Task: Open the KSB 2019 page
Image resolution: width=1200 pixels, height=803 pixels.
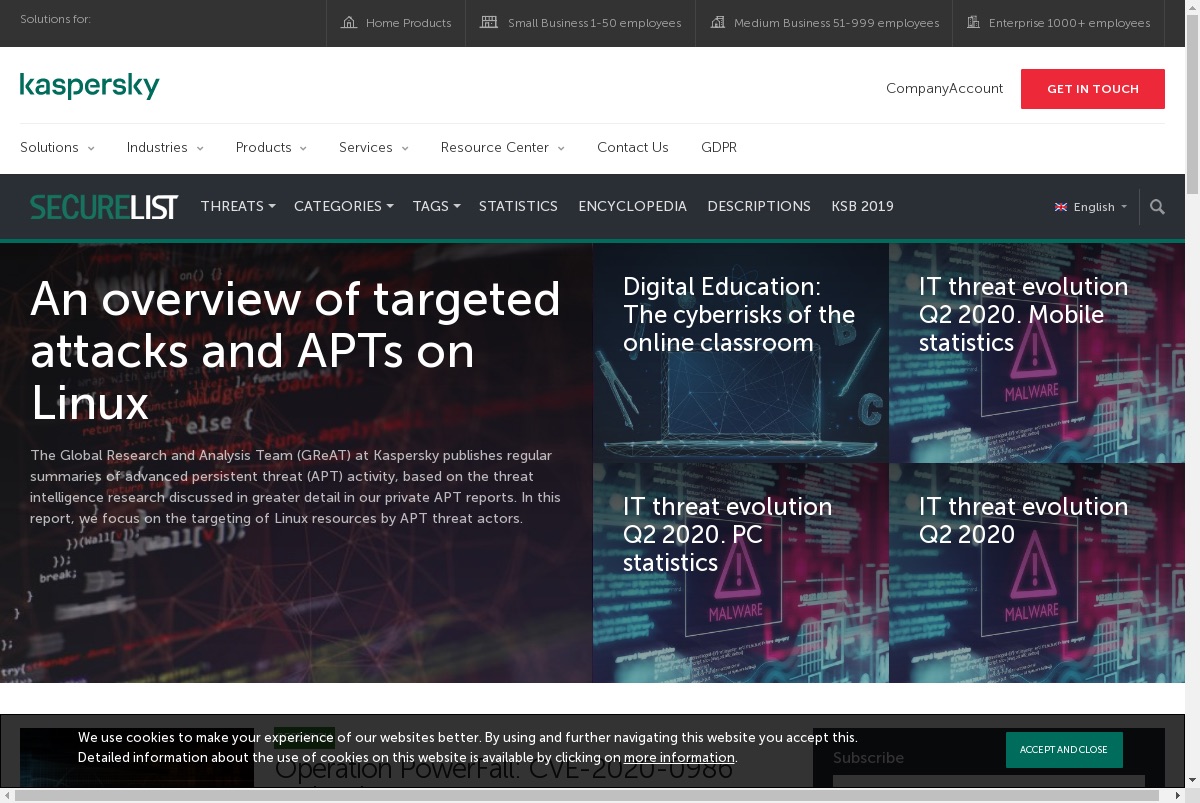Action: [x=863, y=206]
